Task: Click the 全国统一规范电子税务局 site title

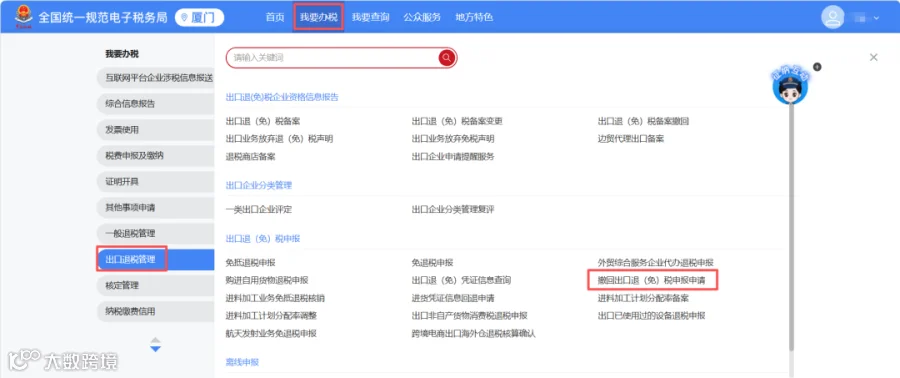Action: 103,17
